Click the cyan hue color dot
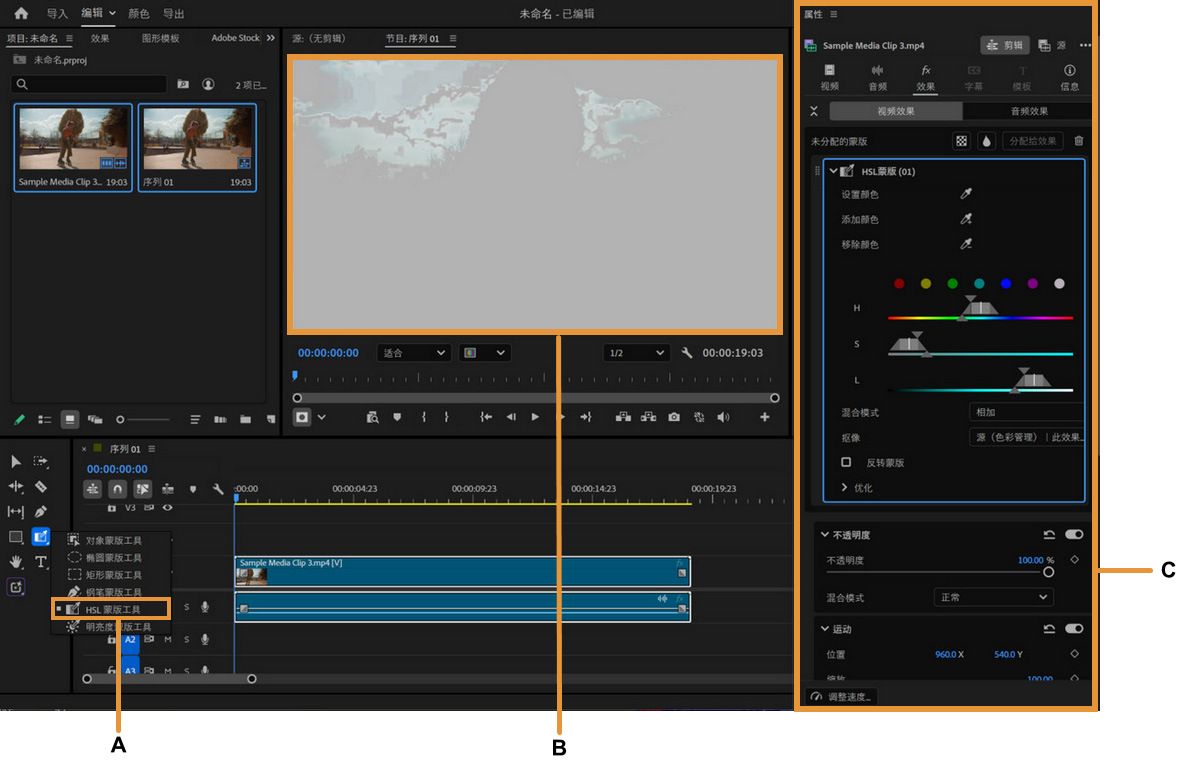Viewport: 1200px width, 775px height. coord(979,284)
